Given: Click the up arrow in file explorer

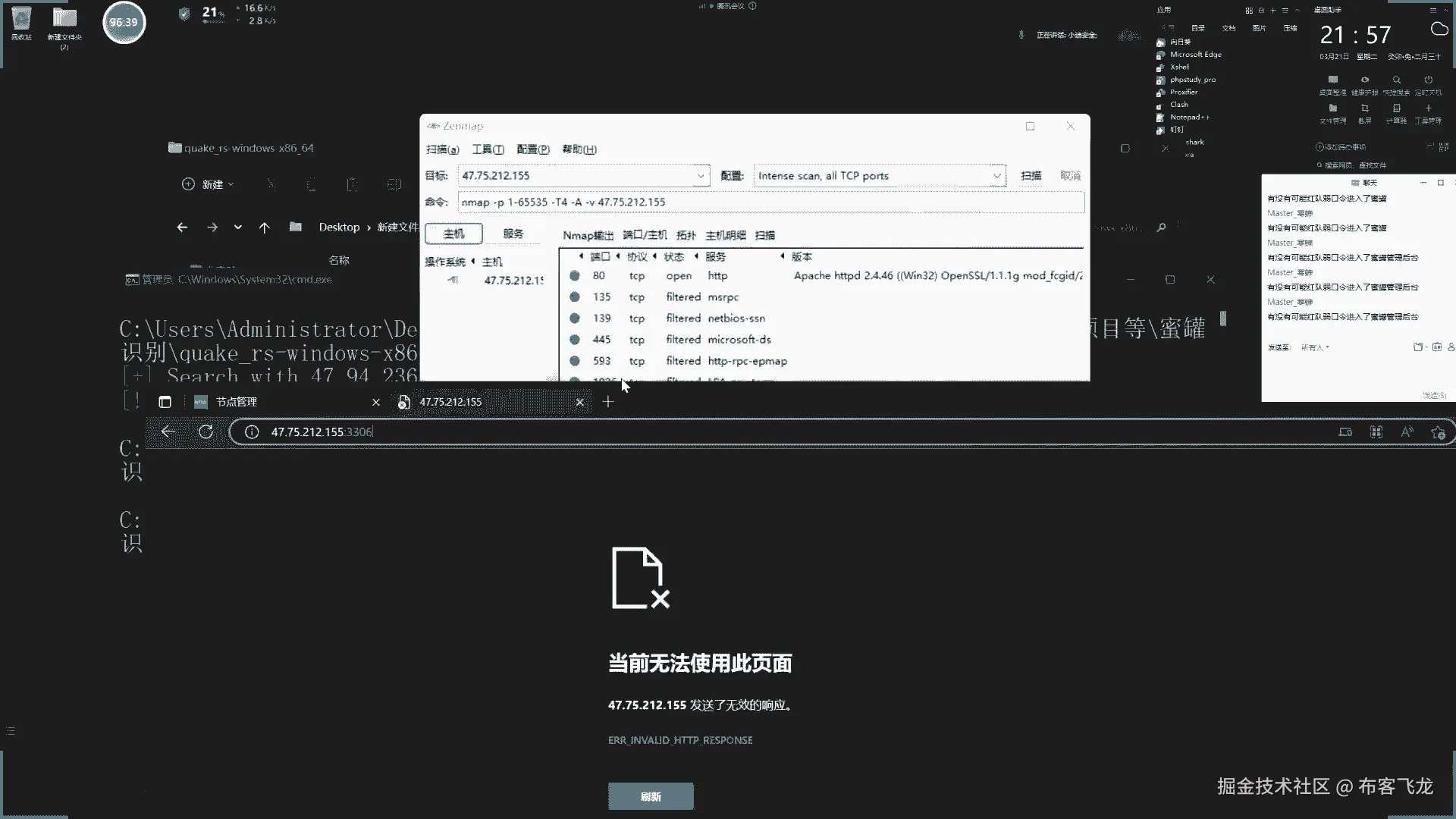Looking at the screenshot, I should tap(264, 227).
